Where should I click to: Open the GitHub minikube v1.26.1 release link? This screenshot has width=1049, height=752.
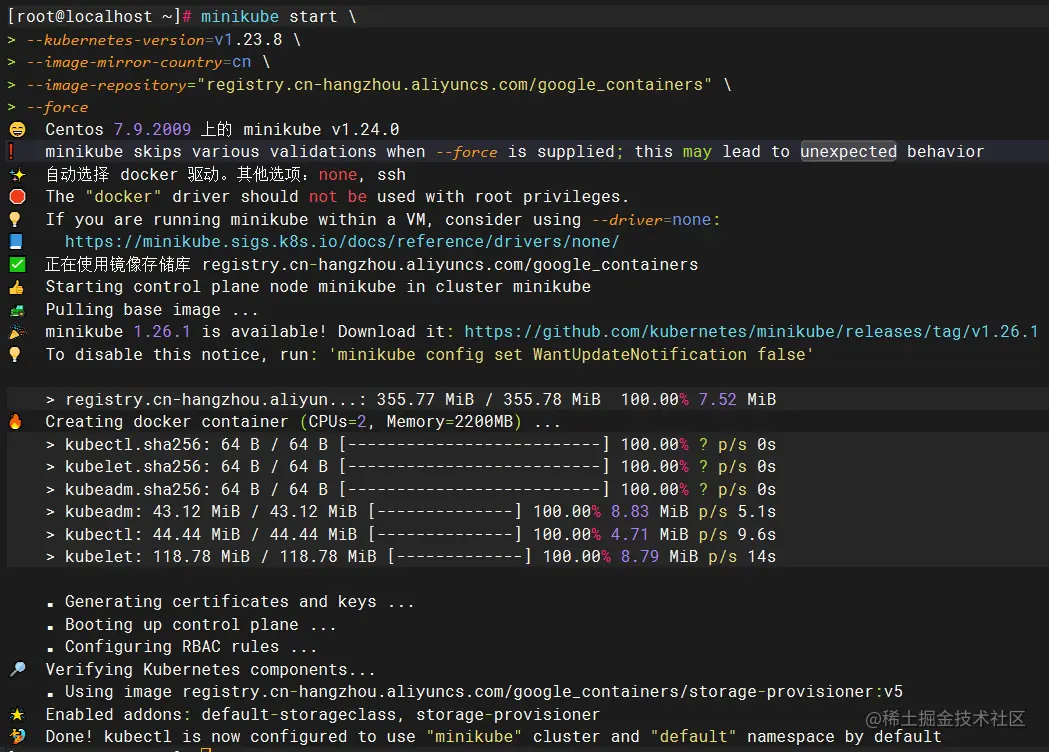coord(751,332)
